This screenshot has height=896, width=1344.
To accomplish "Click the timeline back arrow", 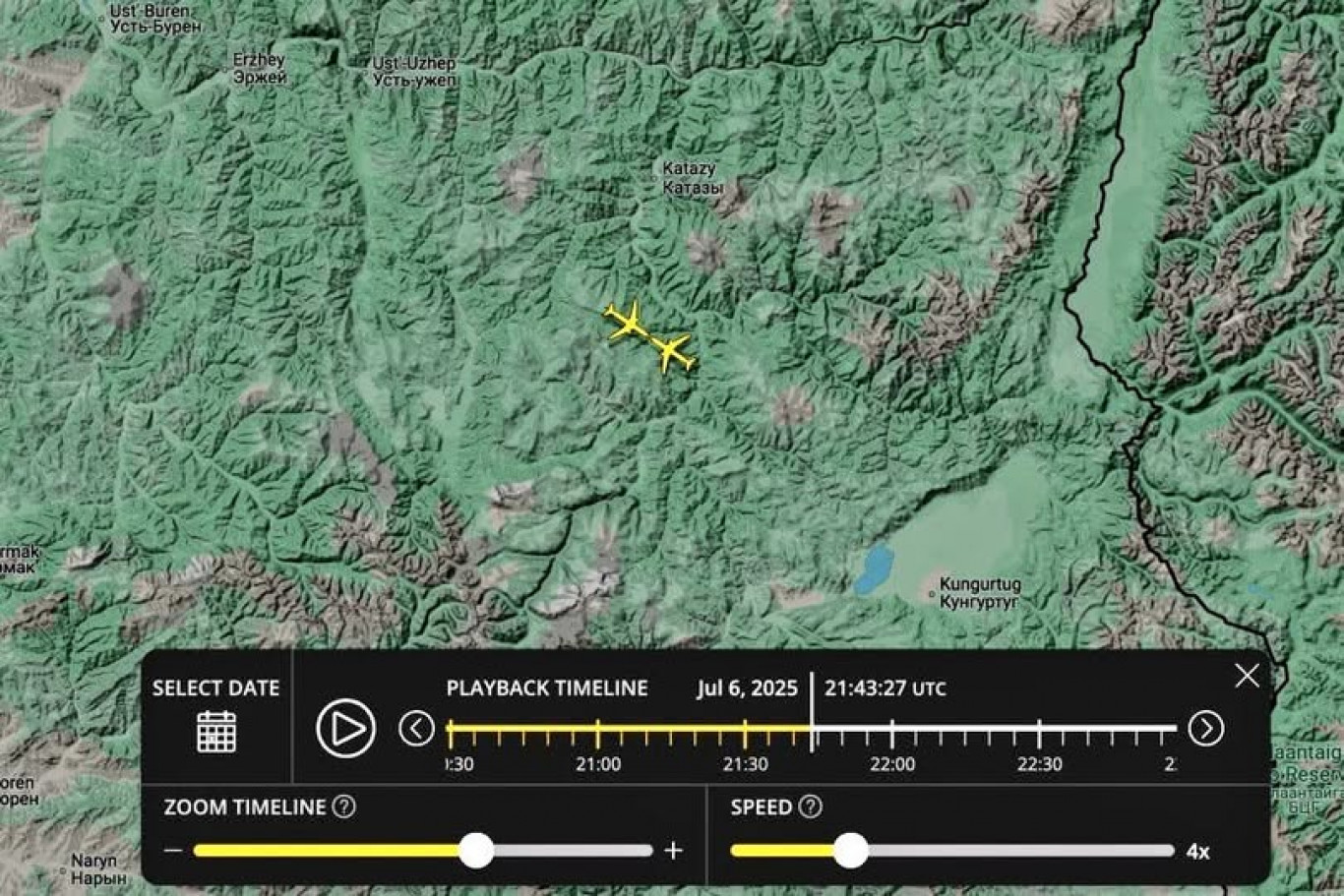I will point(416,729).
